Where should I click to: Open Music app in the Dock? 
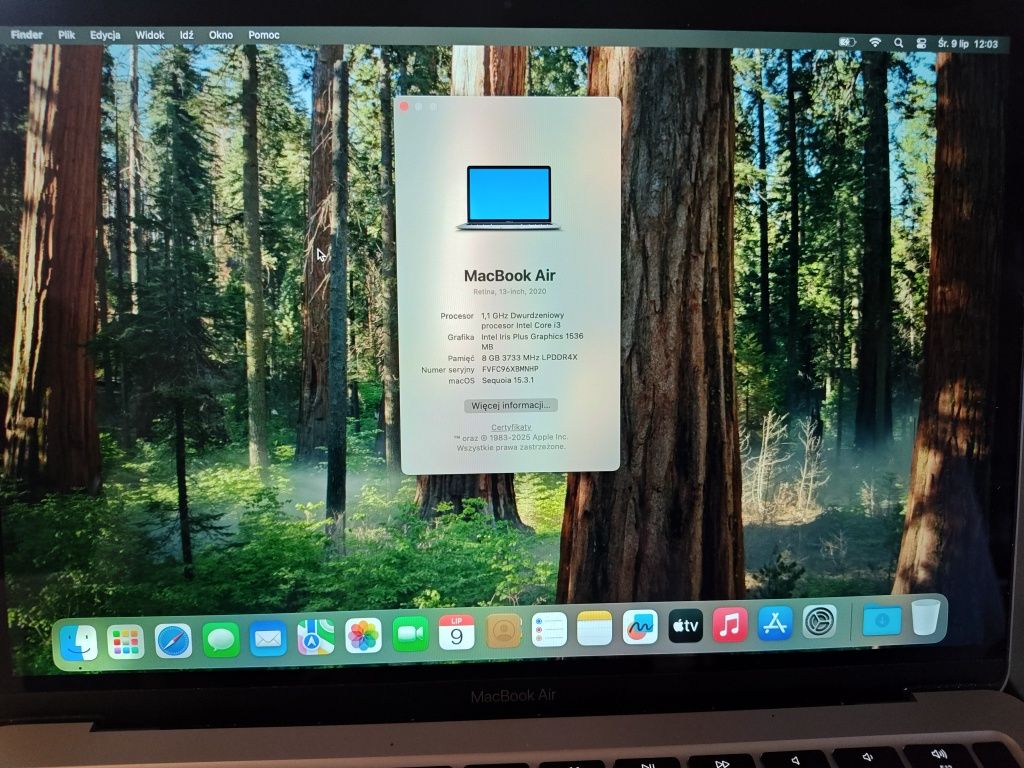pyautogui.click(x=730, y=624)
